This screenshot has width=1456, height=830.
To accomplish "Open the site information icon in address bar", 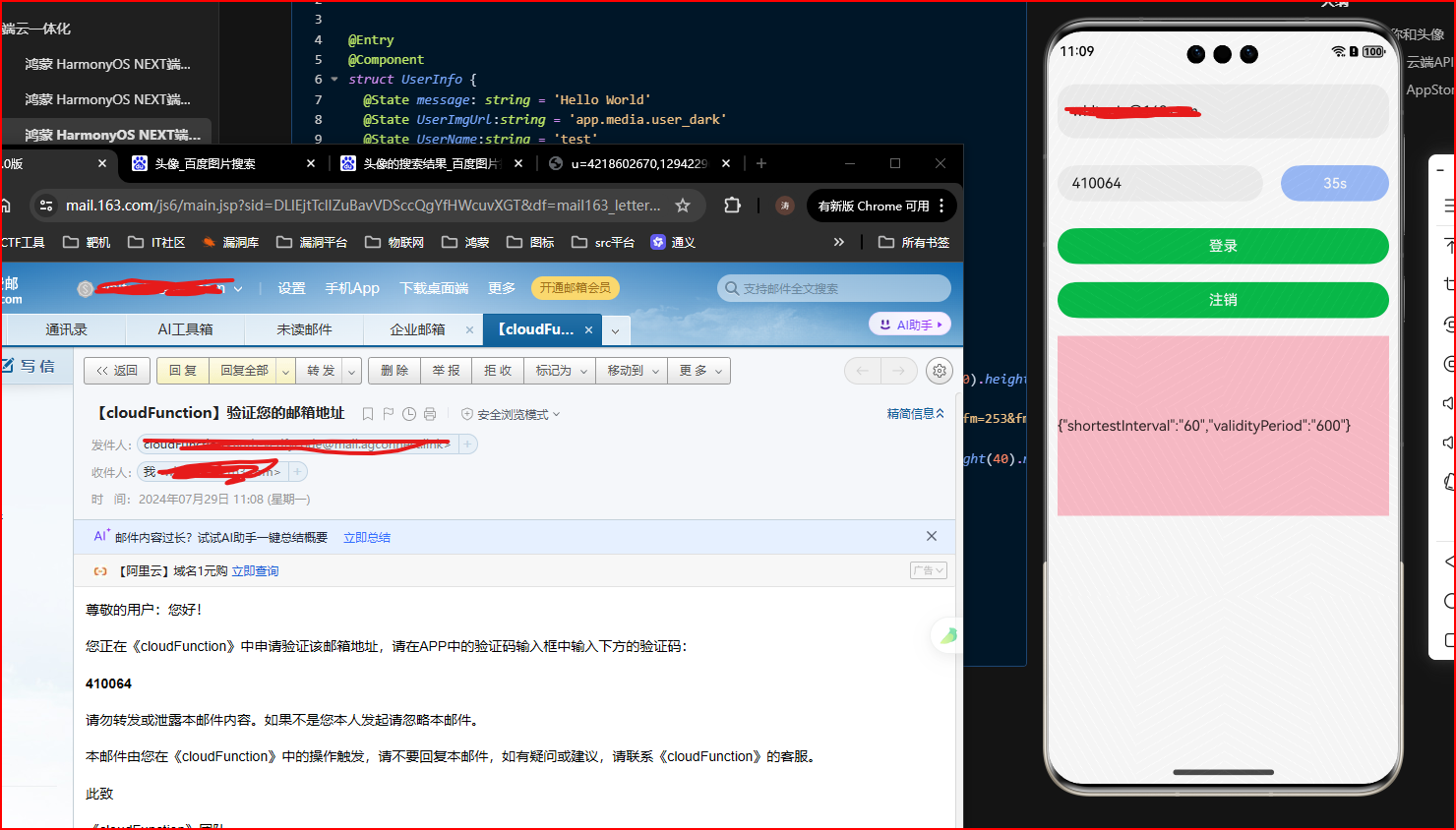I will 45,206.
